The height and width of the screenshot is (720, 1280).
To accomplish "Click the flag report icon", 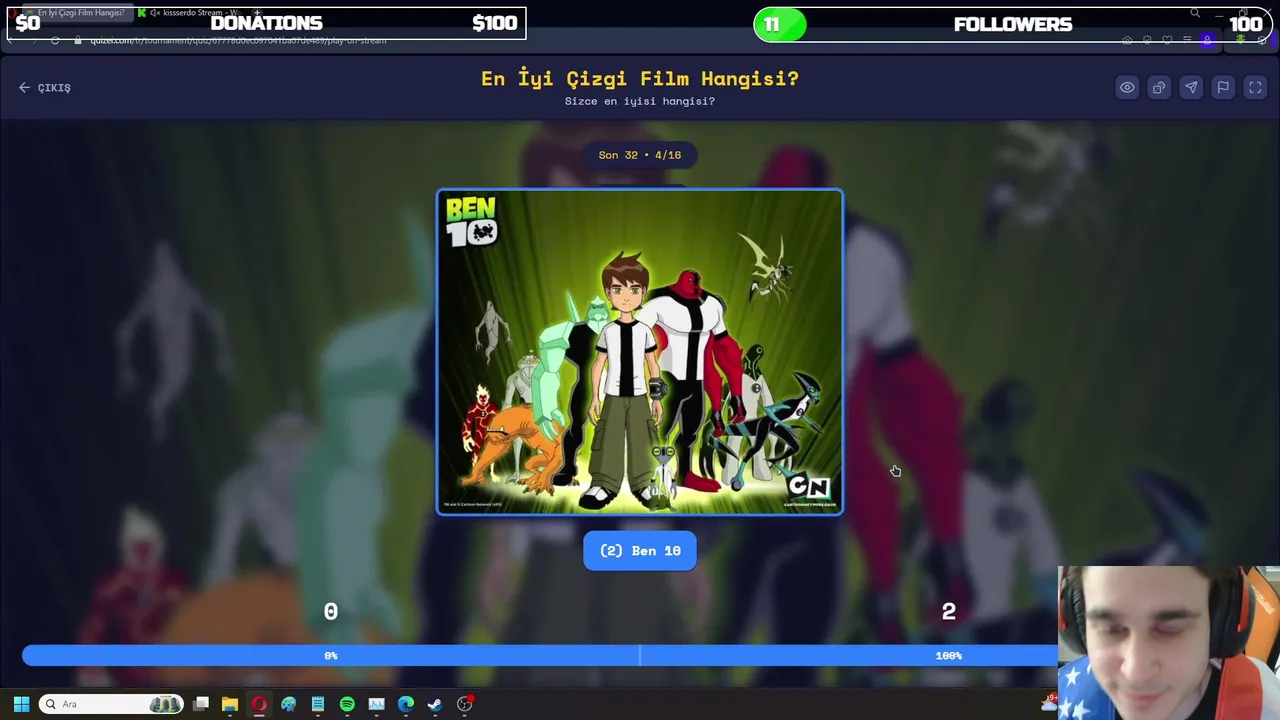I will 1223,87.
